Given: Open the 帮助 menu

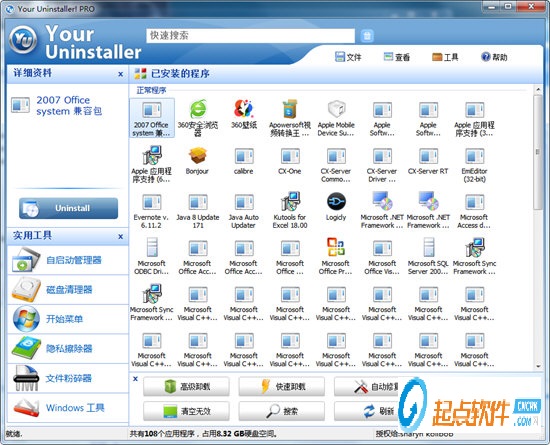Looking at the screenshot, I should [x=494, y=57].
